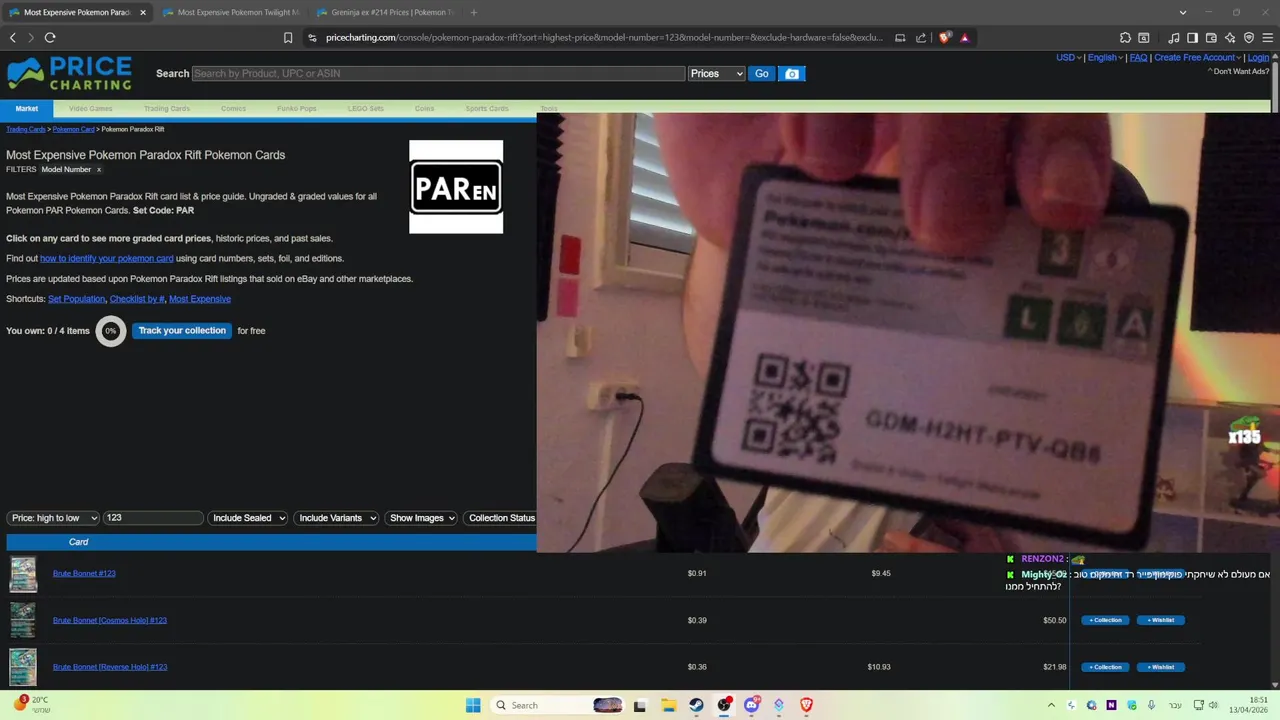The height and width of the screenshot is (720, 1280).
Task: Click the OBS icon in taskbar
Action: [724, 705]
